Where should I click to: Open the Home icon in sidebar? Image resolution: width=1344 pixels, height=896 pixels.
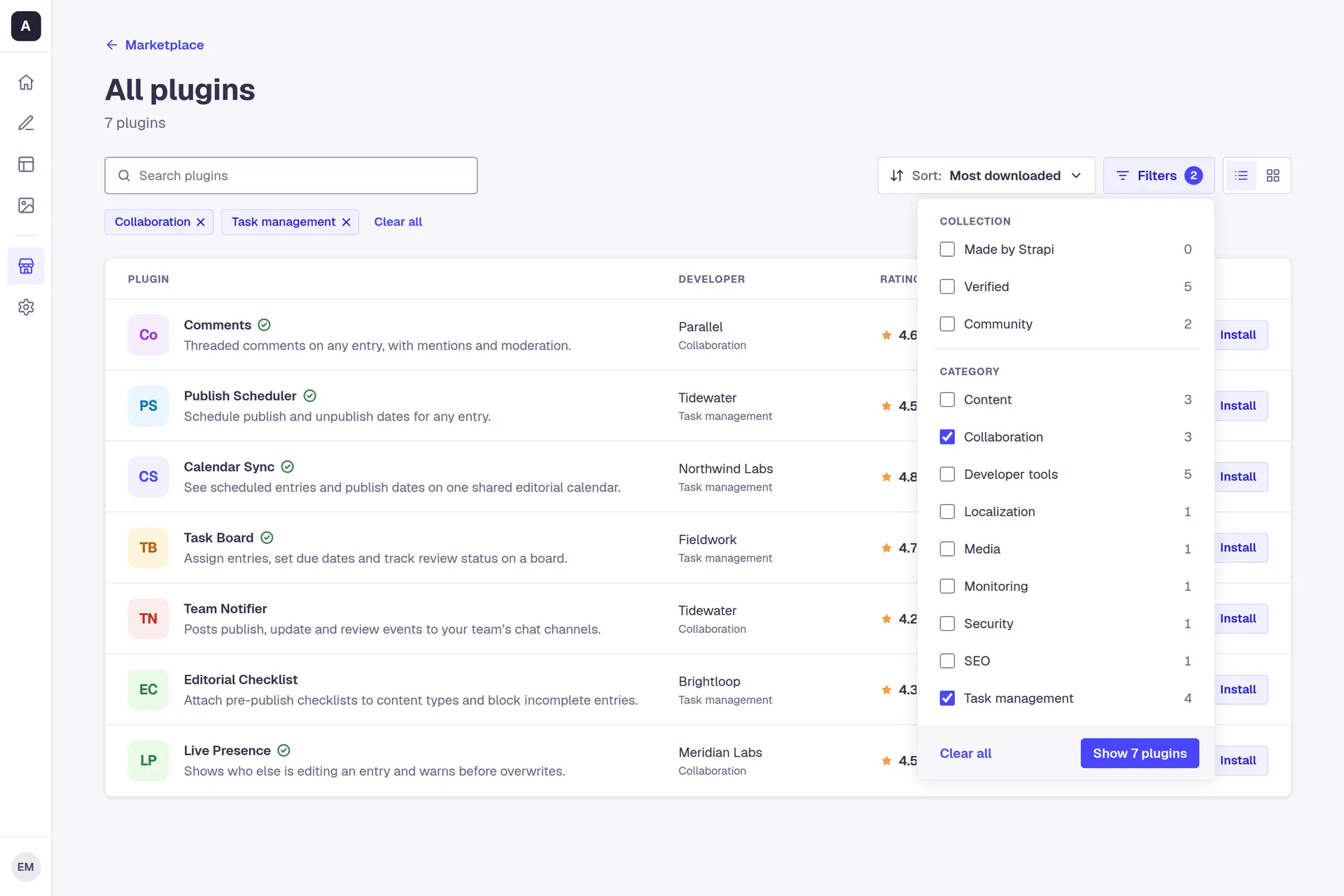[x=26, y=83]
